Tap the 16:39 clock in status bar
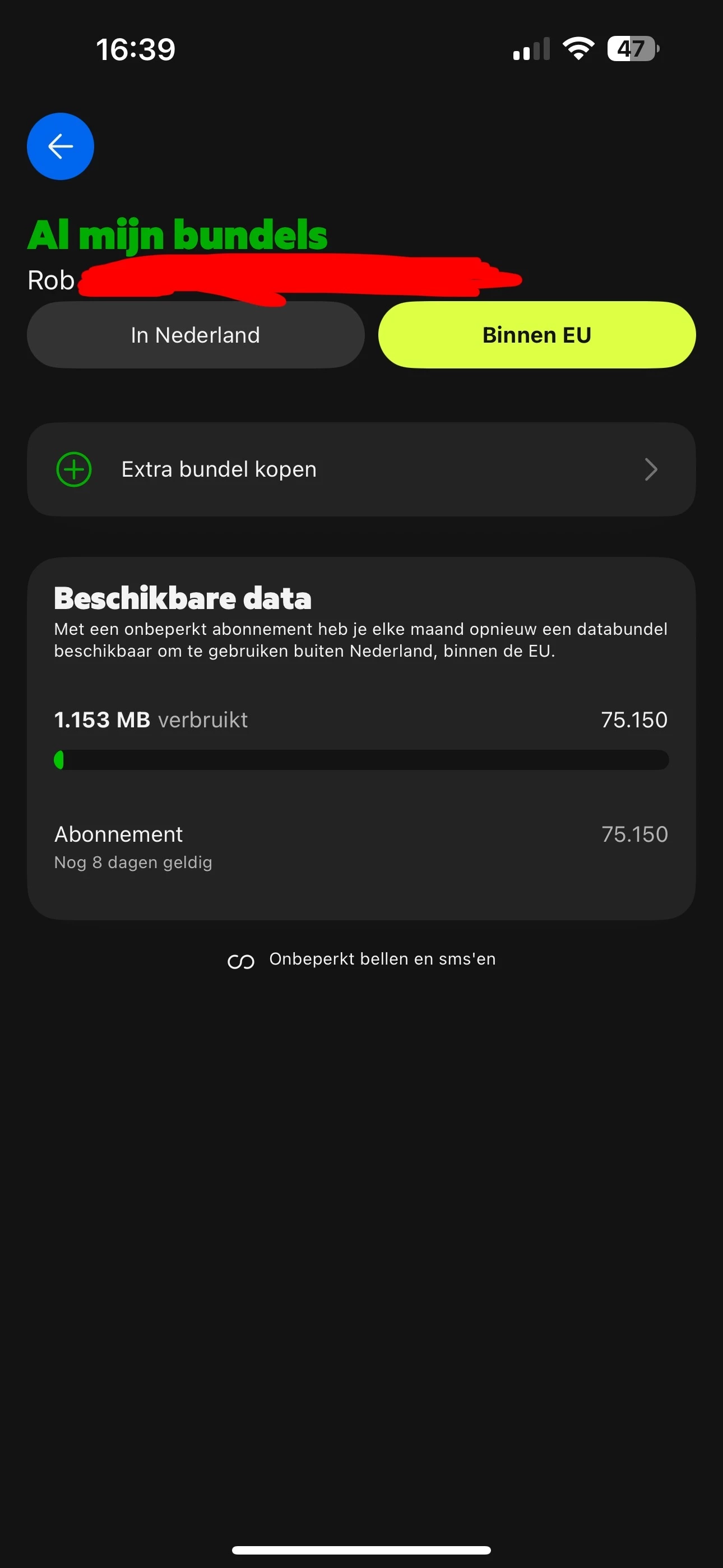Image resolution: width=723 pixels, height=1568 pixels. click(136, 49)
